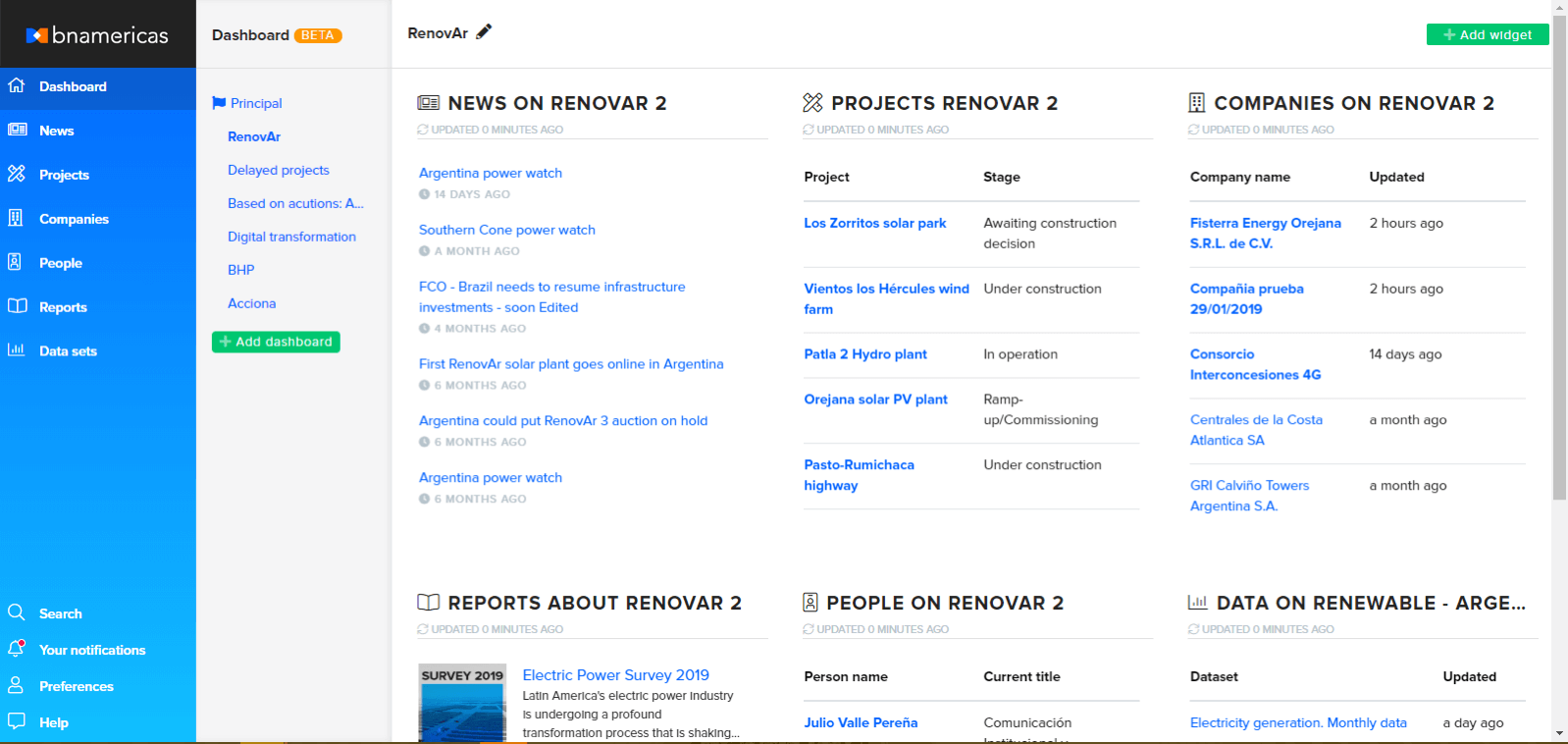Image resolution: width=1568 pixels, height=744 pixels.
Task: Click the Data sets chart icon in sidebar
Action: [17, 349]
